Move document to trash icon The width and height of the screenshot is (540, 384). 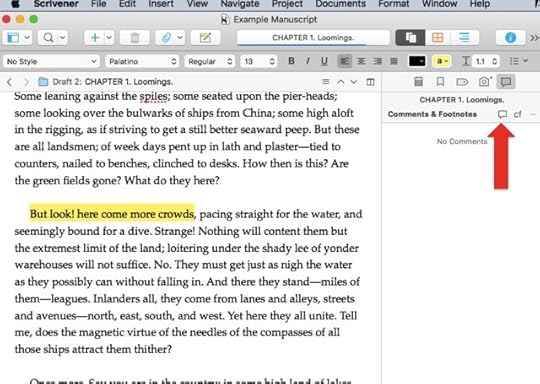[135, 38]
